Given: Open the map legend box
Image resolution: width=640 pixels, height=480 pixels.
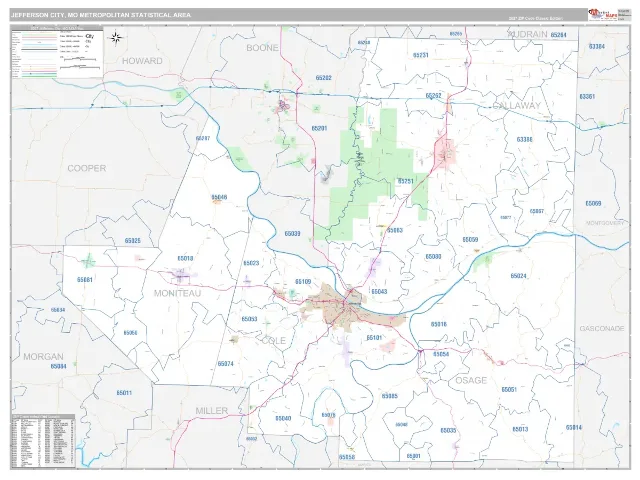Looking at the screenshot, I should click(x=57, y=52).
